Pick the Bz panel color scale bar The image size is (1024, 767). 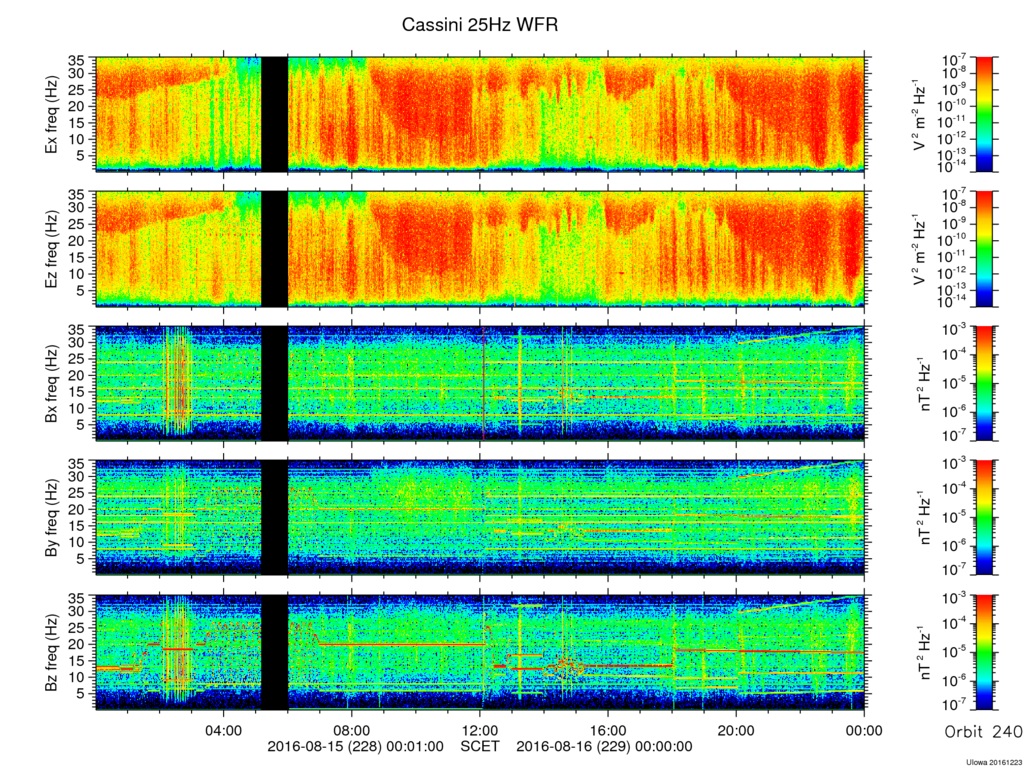click(x=984, y=652)
